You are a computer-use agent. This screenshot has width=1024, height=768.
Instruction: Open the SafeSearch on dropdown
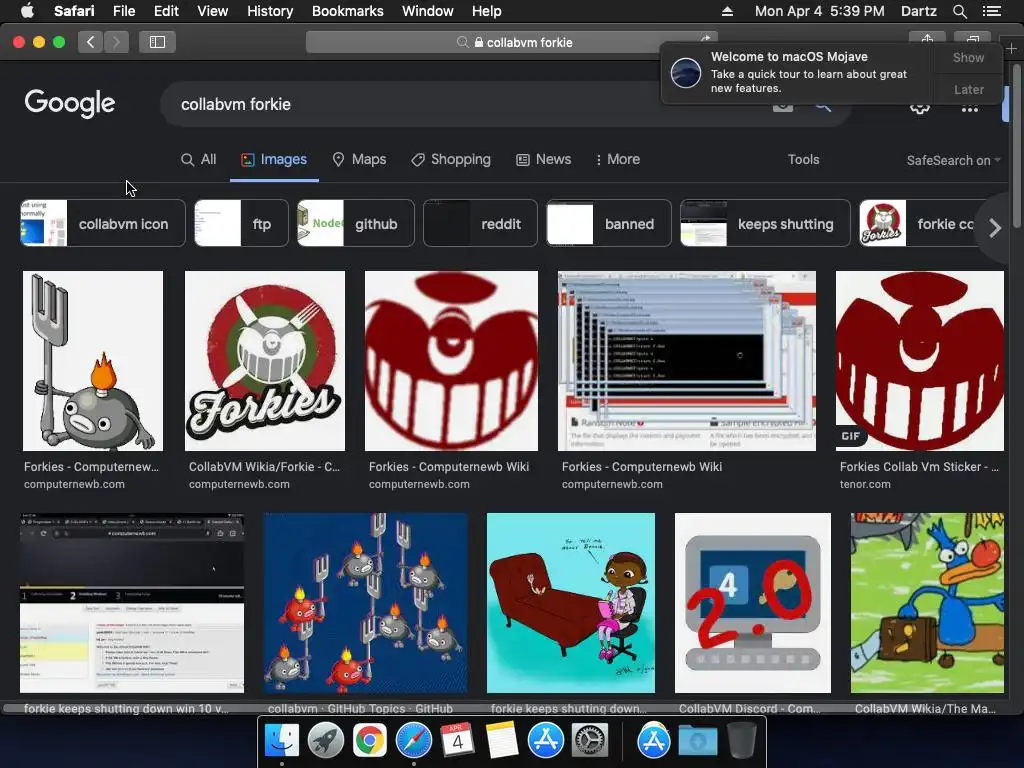953,161
